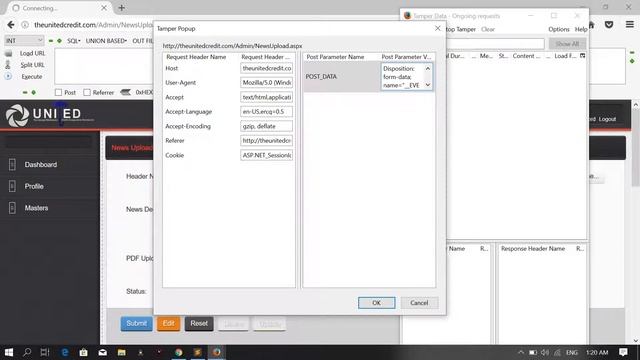Click OK in the Tamper Popup

pos(376,303)
